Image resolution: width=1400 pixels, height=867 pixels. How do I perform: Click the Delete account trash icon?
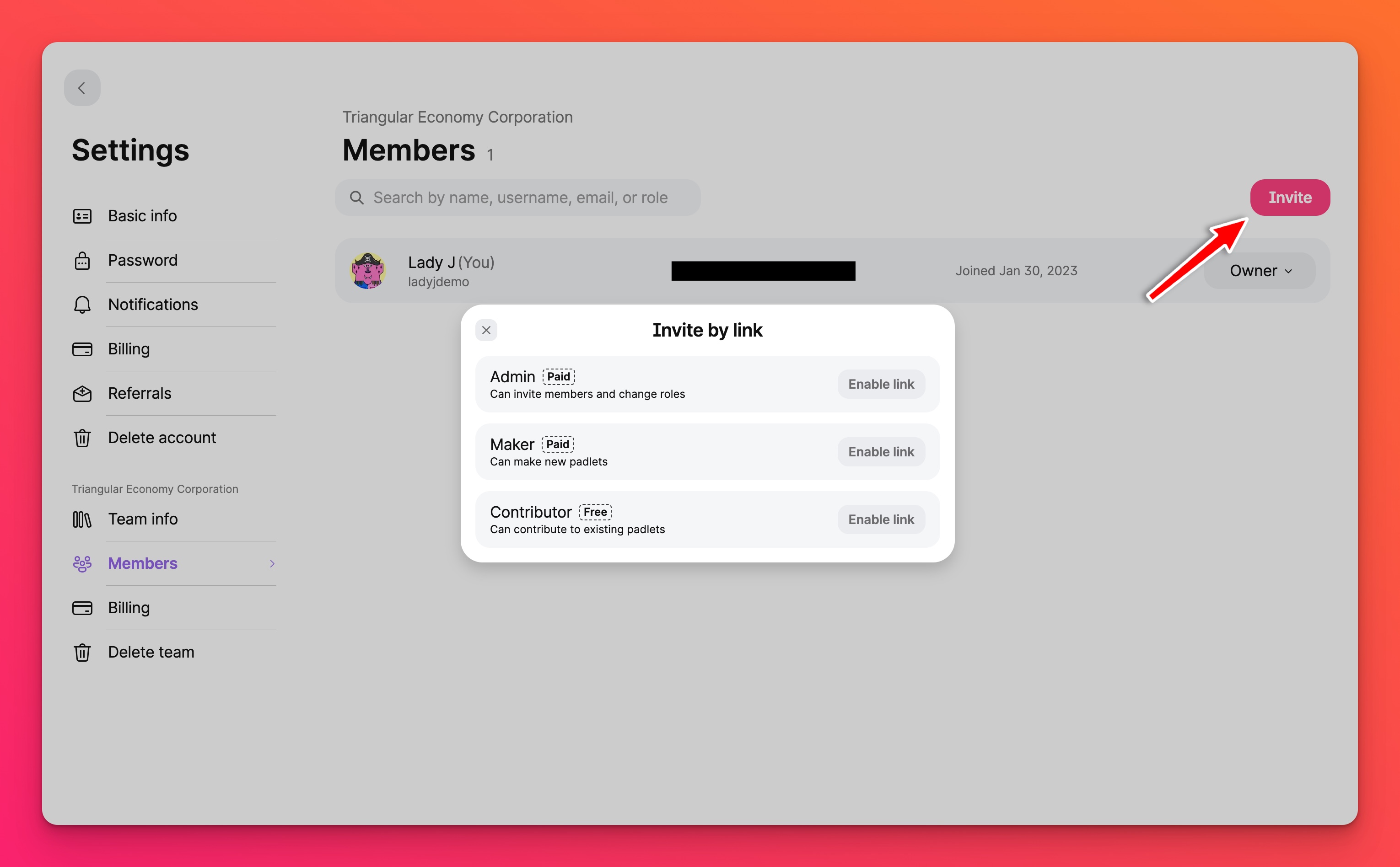[x=82, y=437]
